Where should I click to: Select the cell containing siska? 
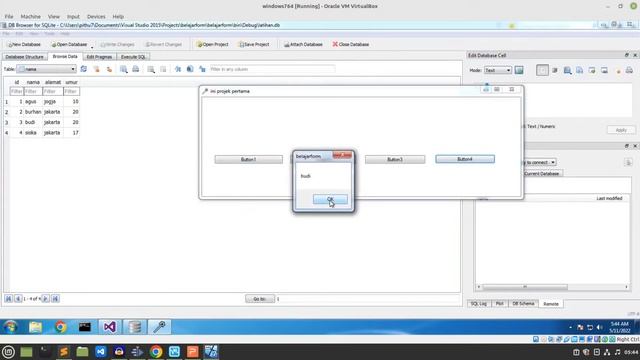(33, 133)
